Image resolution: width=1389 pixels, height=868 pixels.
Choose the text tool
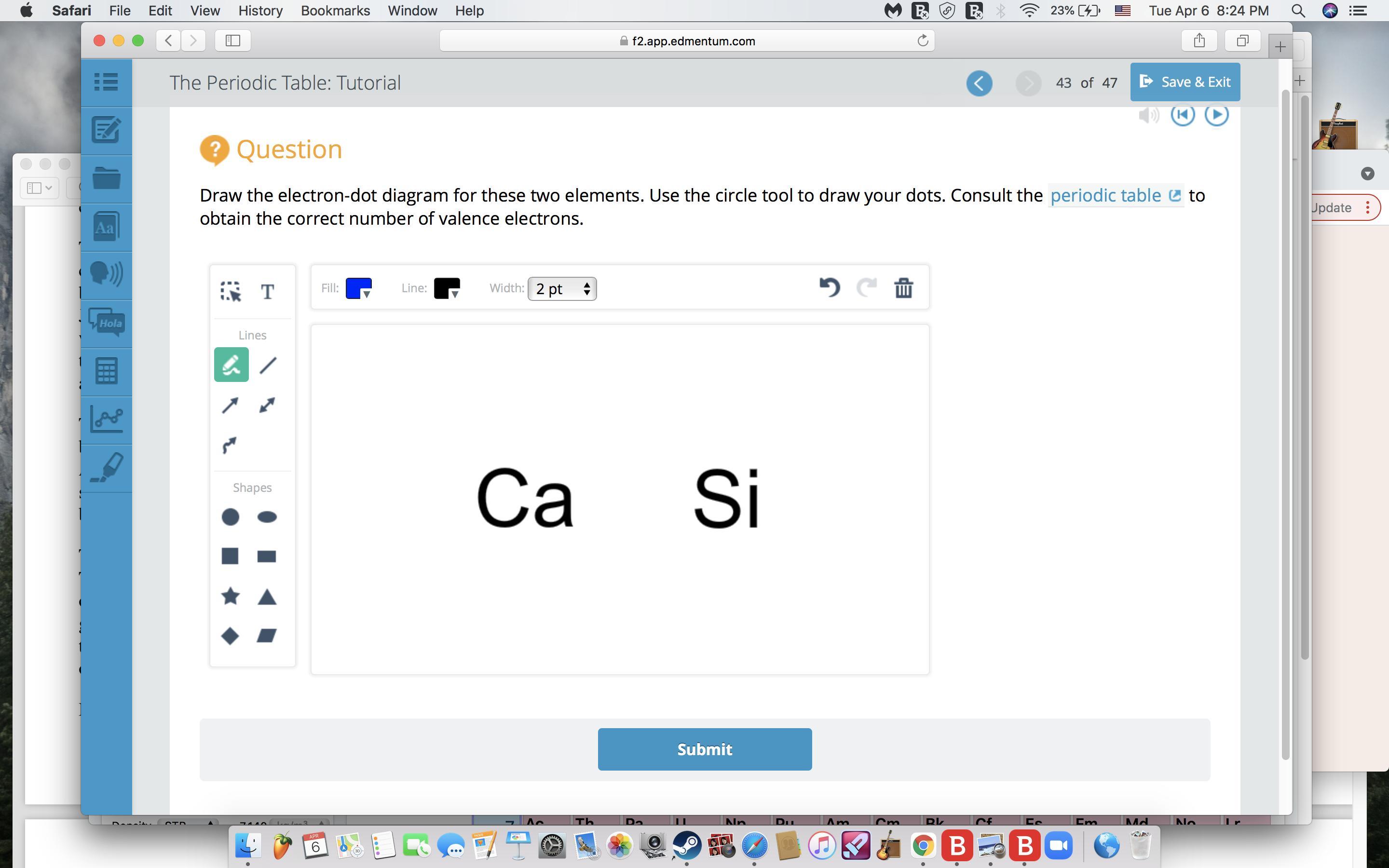click(268, 292)
